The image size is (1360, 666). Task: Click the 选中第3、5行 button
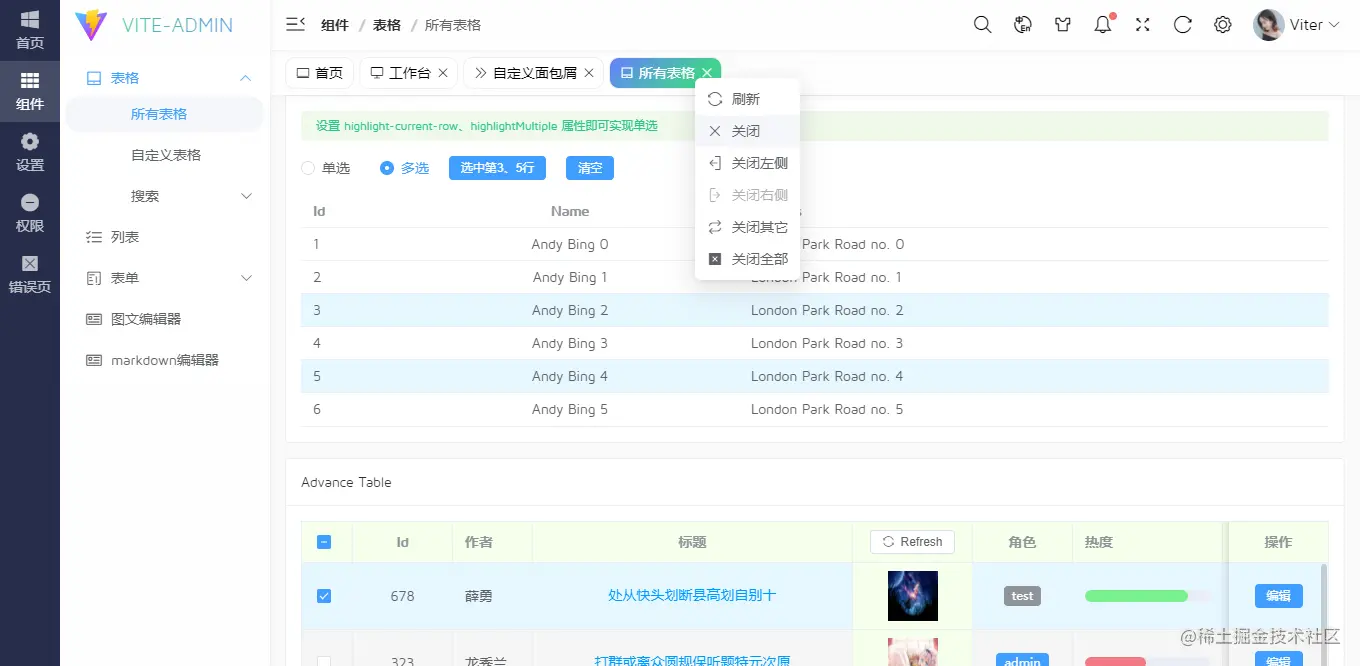coord(497,168)
